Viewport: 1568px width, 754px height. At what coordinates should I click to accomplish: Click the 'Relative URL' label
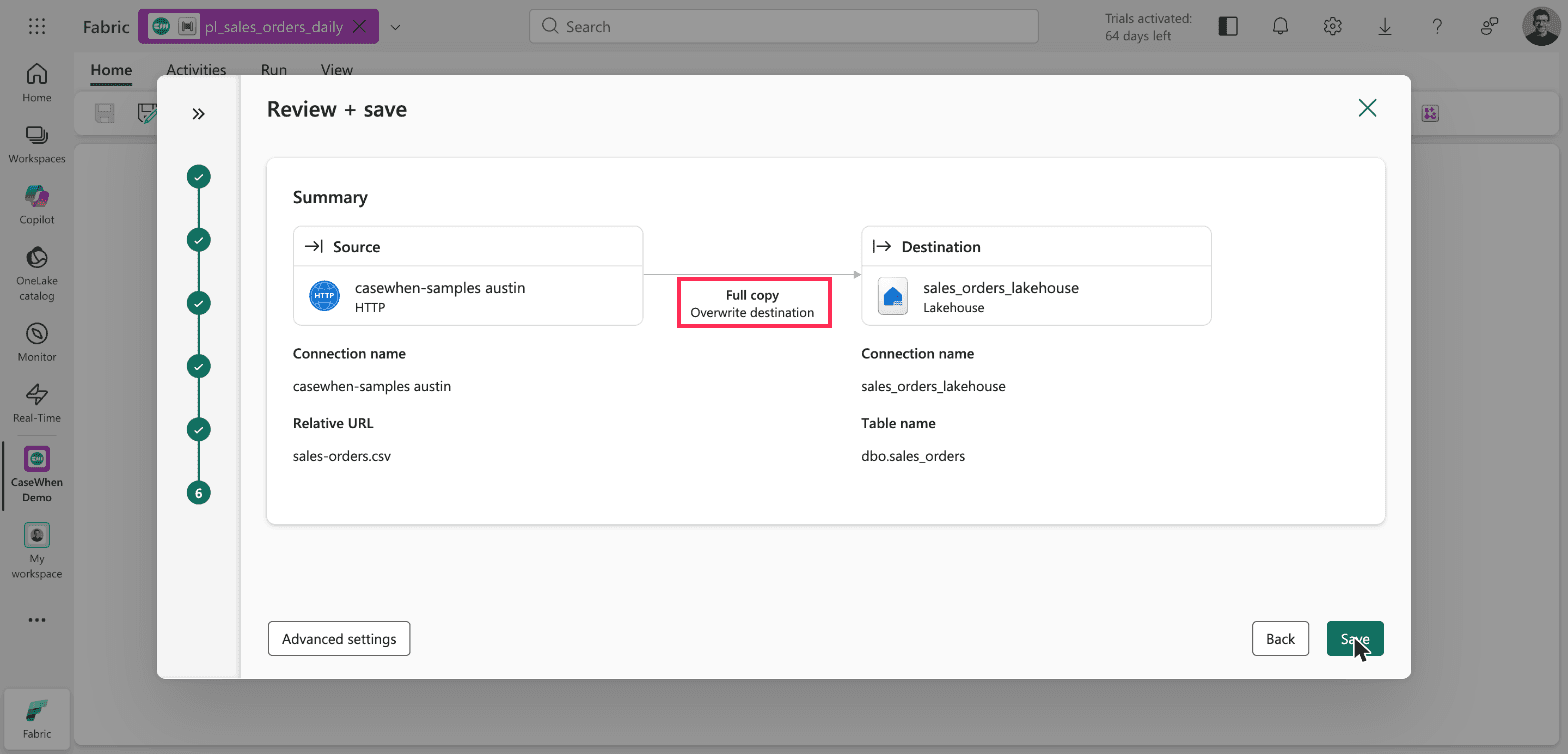[x=333, y=423]
